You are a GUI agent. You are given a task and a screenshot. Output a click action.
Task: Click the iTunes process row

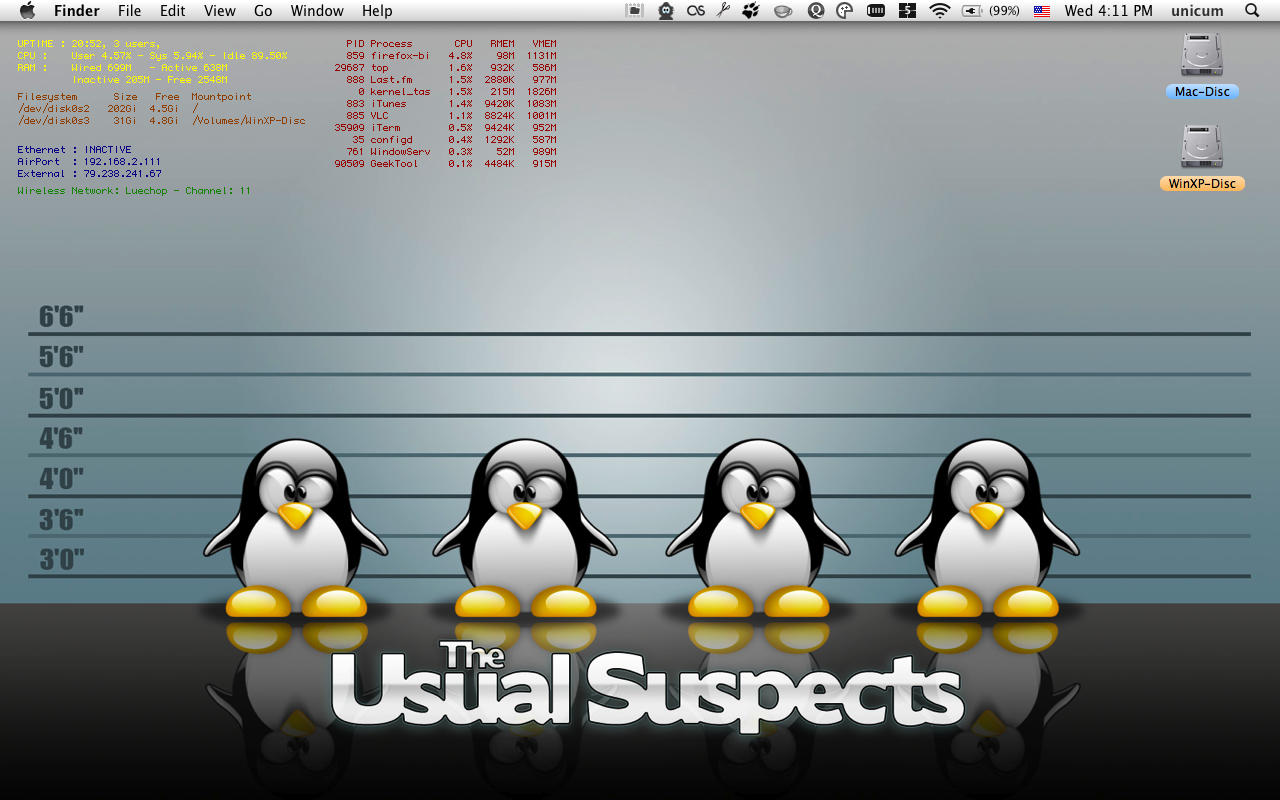pyautogui.click(x=451, y=104)
